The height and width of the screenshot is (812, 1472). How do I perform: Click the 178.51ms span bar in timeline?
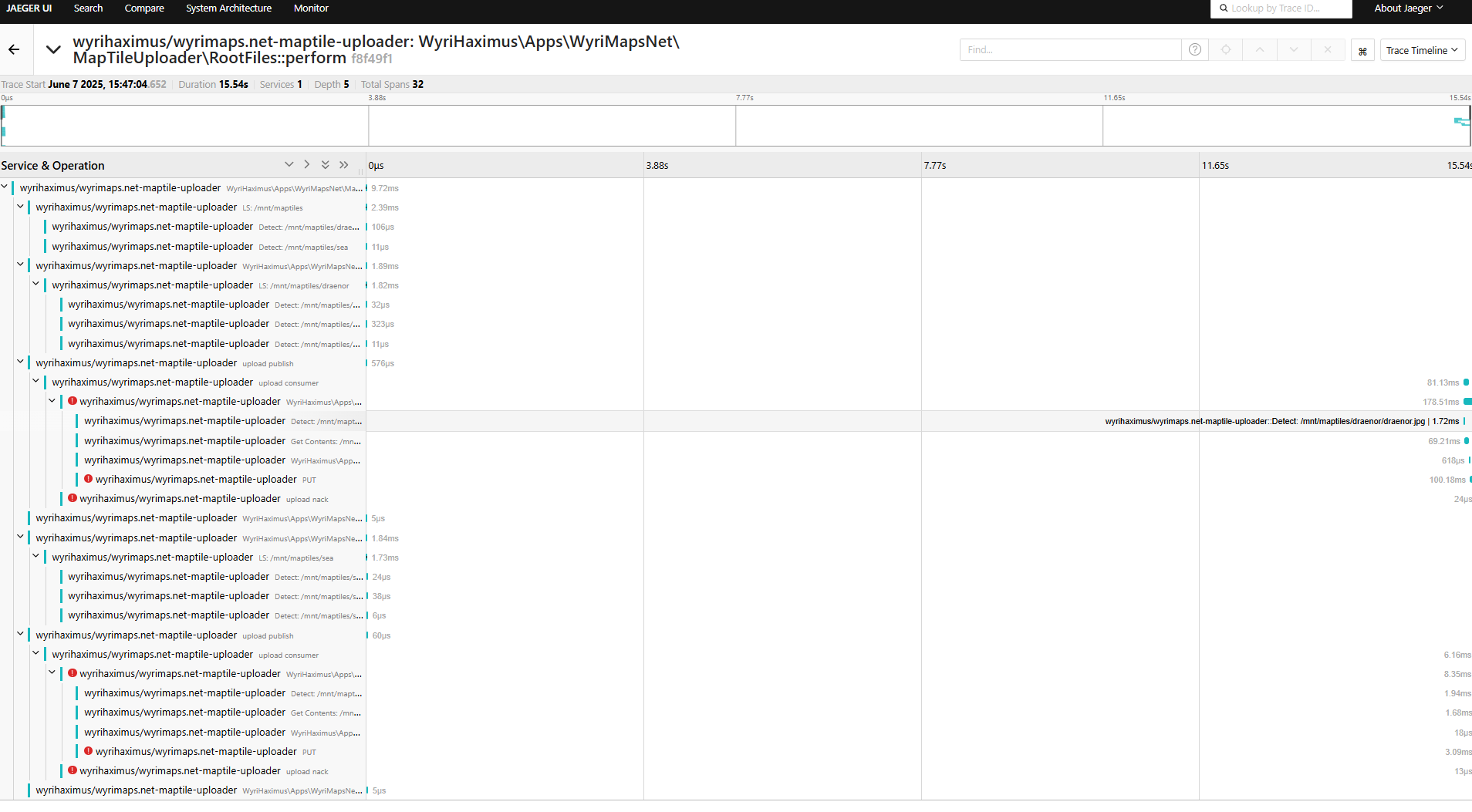(x=1467, y=401)
